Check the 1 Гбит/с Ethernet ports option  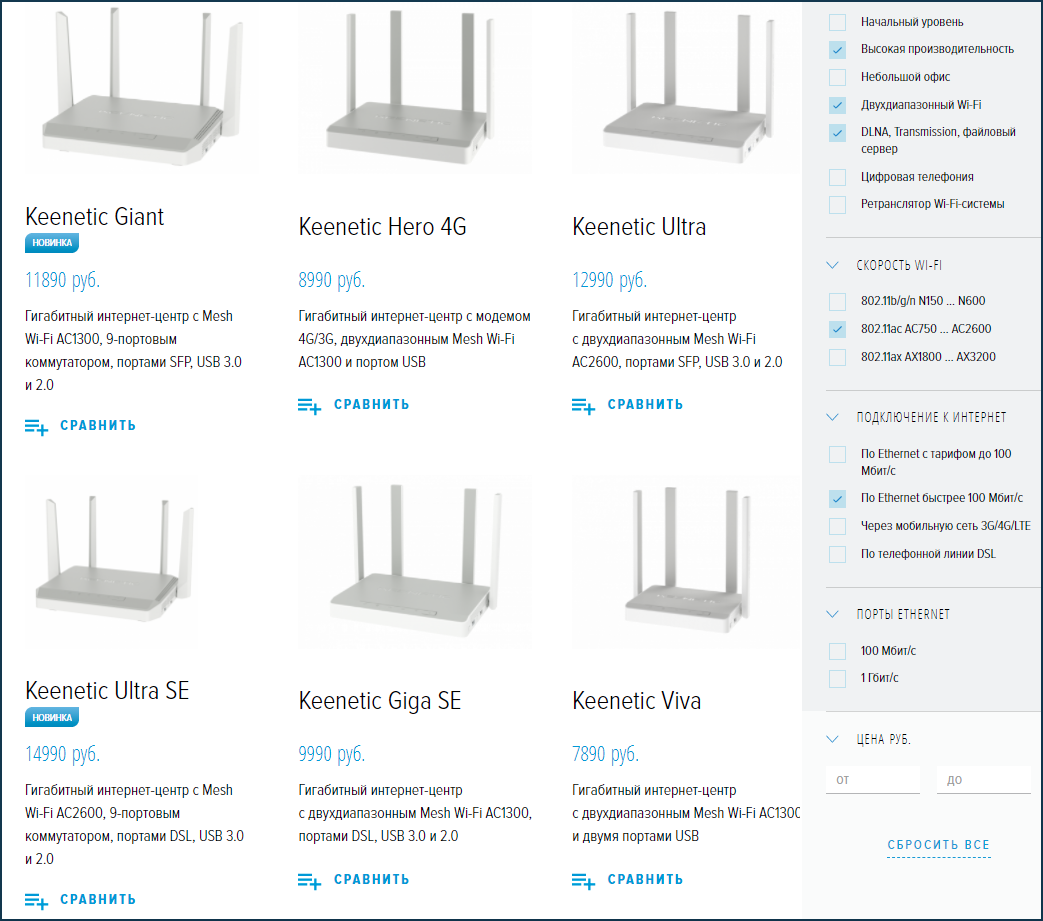[x=837, y=679]
